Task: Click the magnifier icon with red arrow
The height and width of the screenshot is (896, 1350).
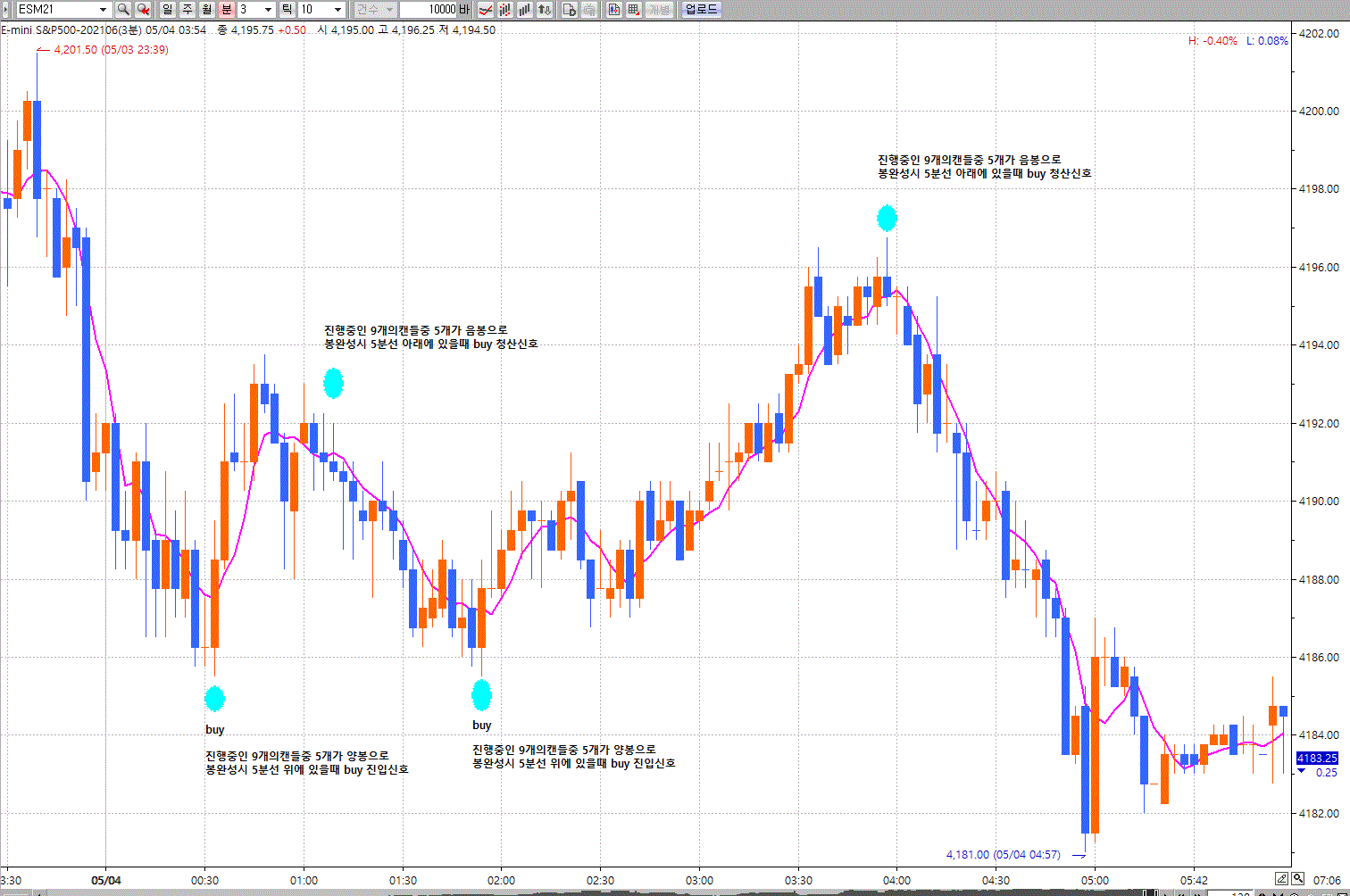Action: coord(143,9)
